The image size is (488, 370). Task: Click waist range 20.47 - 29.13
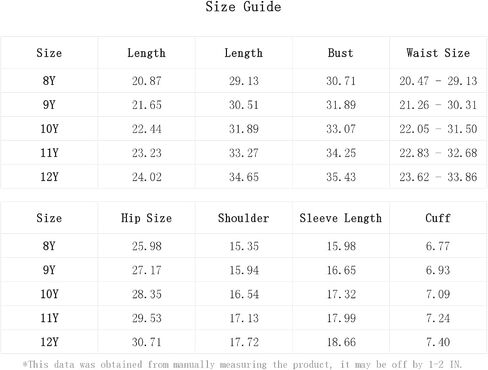click(x=438, y=81)
